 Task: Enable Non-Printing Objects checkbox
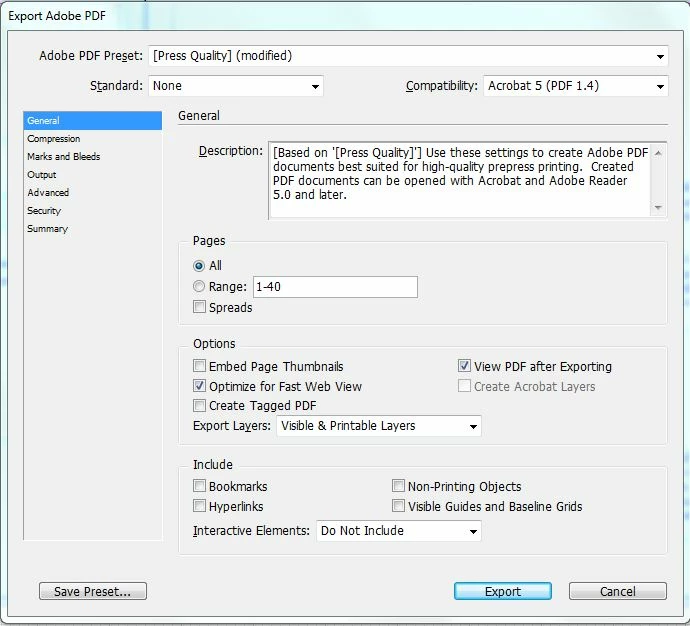pyautogui.click(x=398, y=486)
